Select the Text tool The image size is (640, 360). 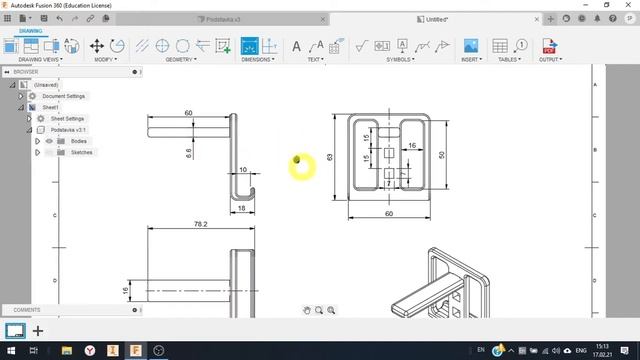coord(296,46)
